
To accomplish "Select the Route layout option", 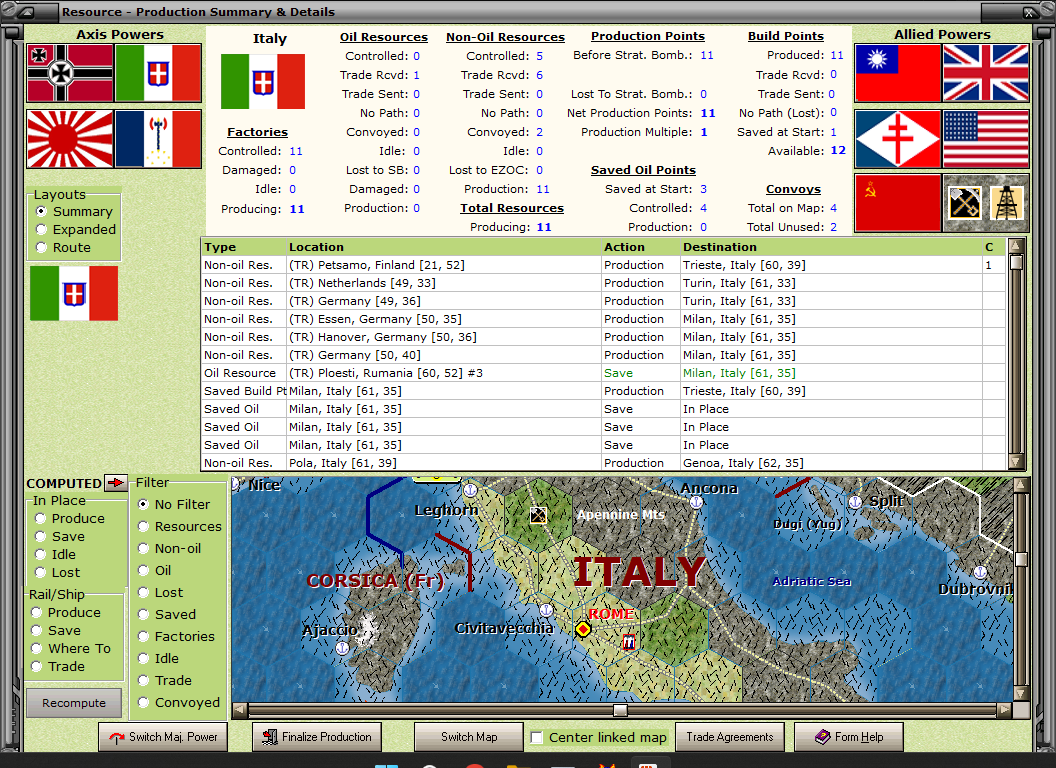I will coord(41,247).
